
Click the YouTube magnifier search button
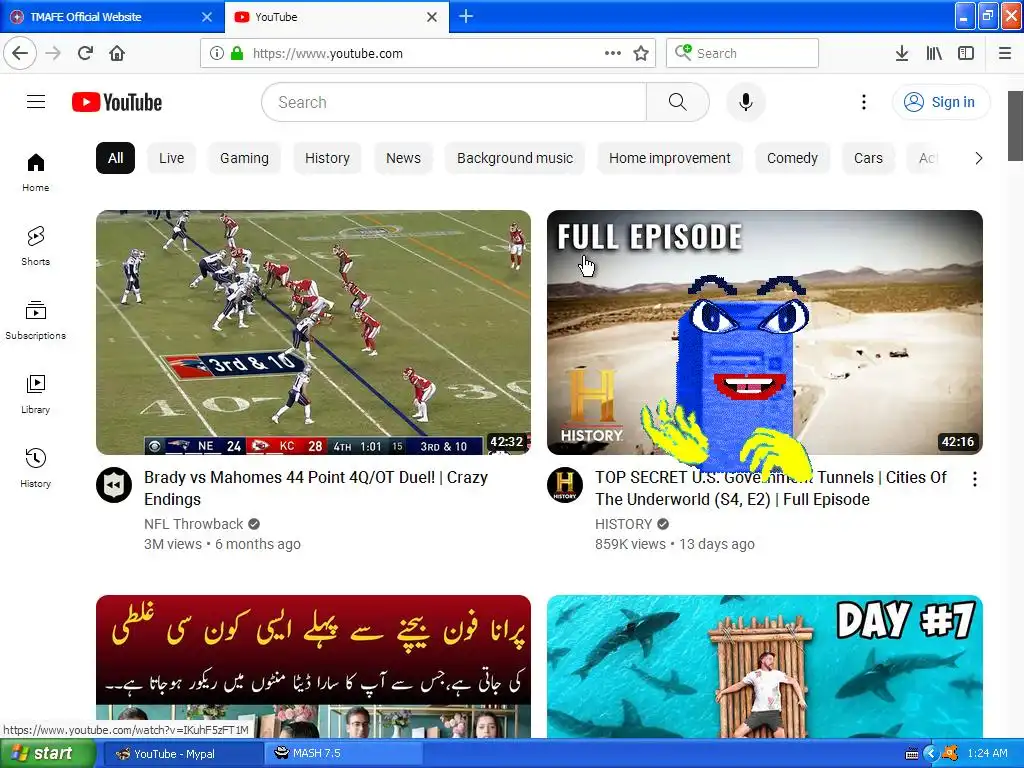(x=678, y=102)
